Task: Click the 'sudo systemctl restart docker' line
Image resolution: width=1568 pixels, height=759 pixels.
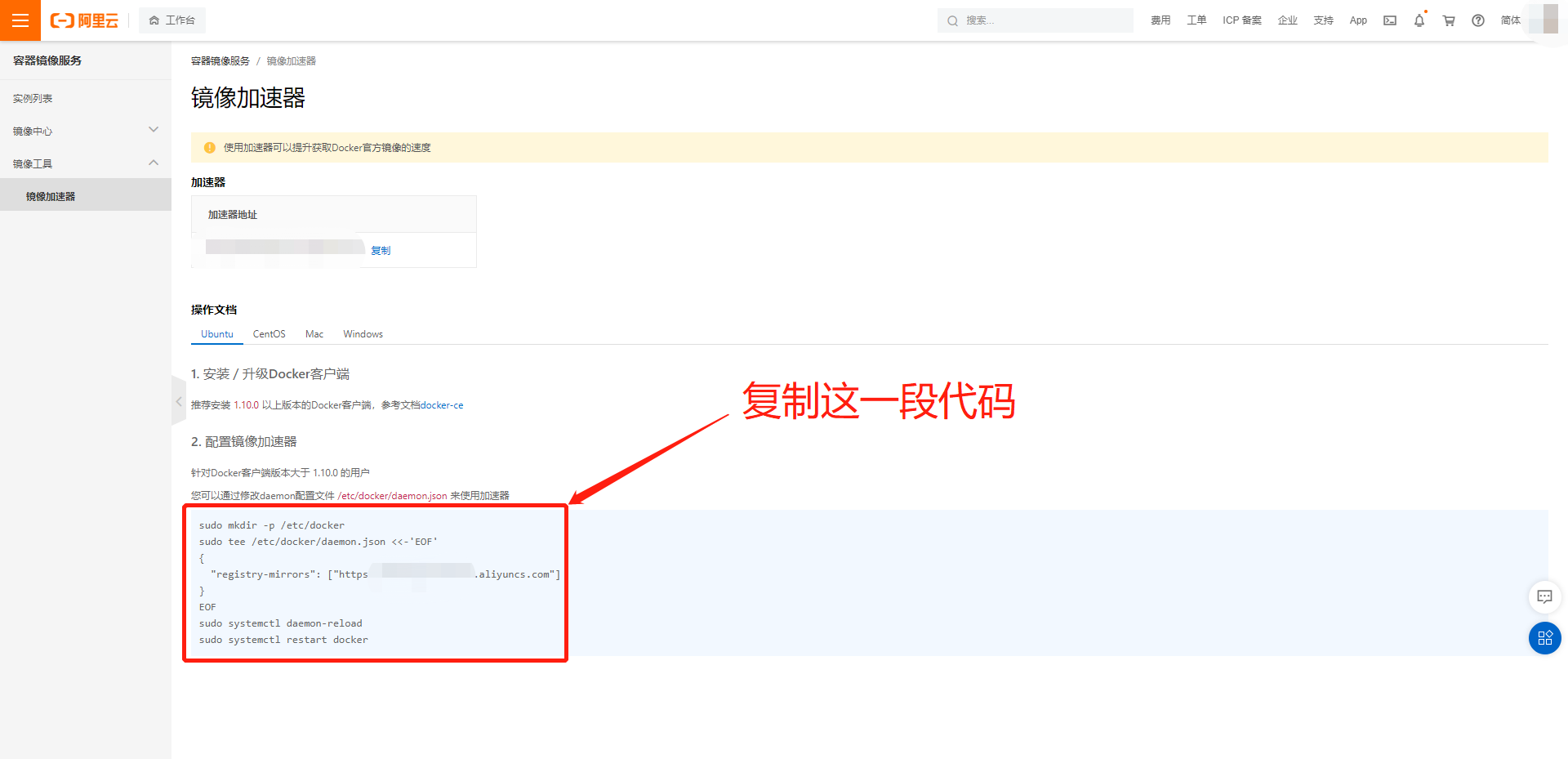Action: pos(283,640)
